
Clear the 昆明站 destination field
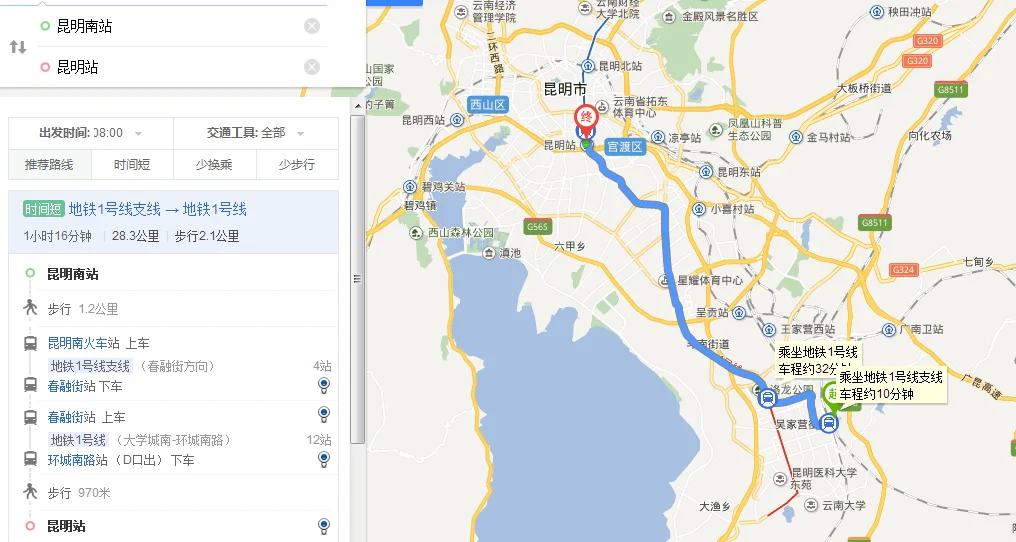point(312,67)
